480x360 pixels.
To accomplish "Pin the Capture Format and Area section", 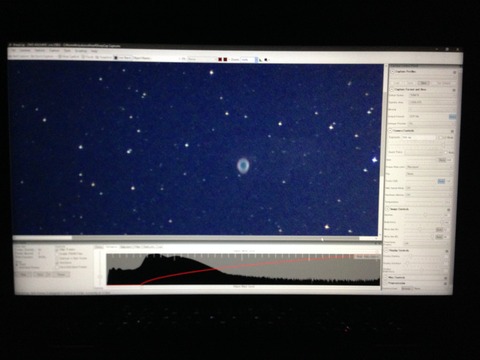I will pyautogui.click(x=454, y=90).
